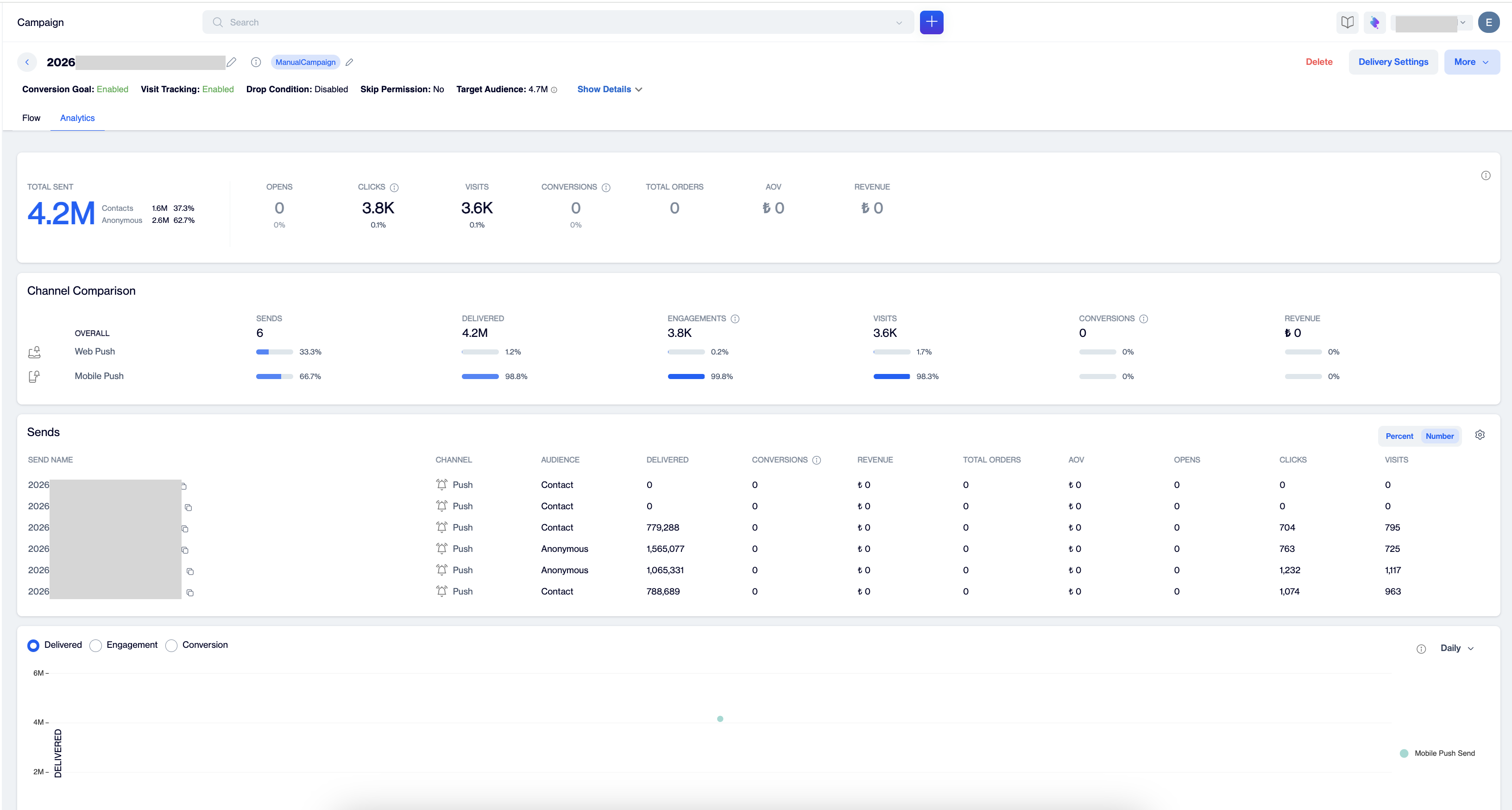Click delivered value 779,288
Image resolution: width=1512 pixels, height=810 pixels.
[x=663, y=528]
